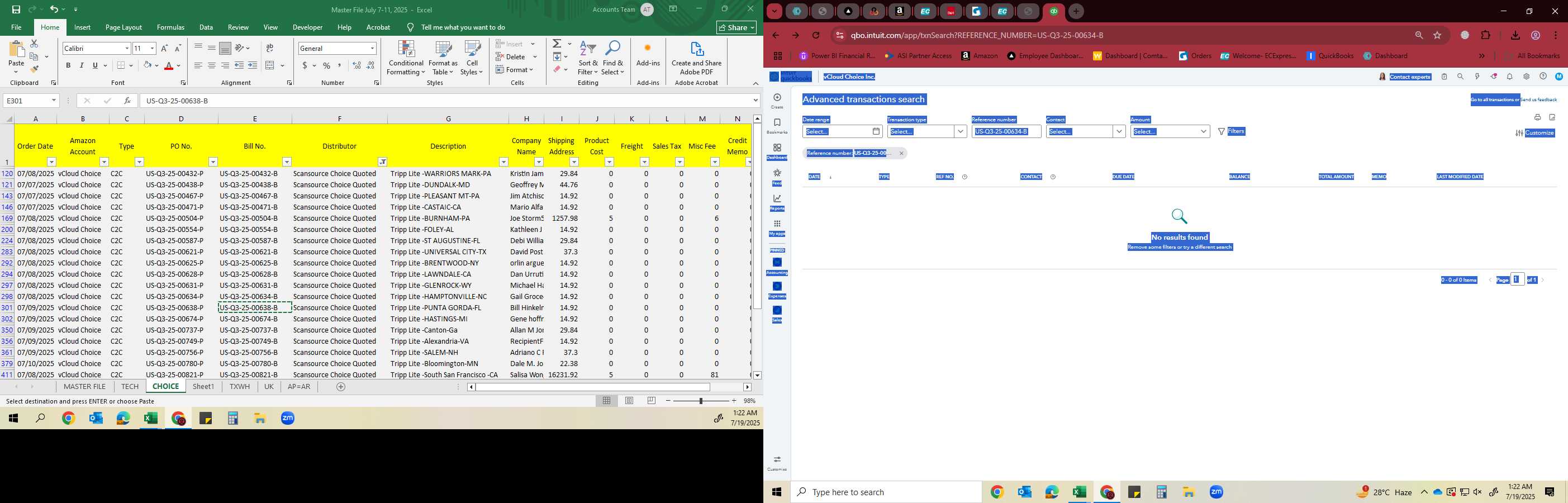Open the Delete cells dropdown
The height and width of the screenshot is (503, 1568).
(x=535, y=56)
